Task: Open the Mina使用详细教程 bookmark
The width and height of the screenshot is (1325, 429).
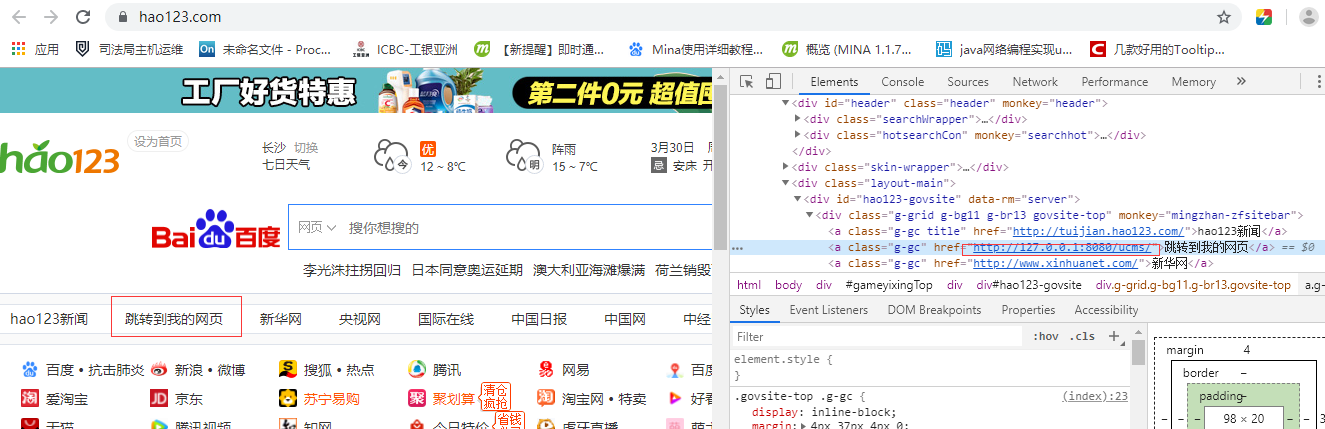Action: (x=696, y=49)
